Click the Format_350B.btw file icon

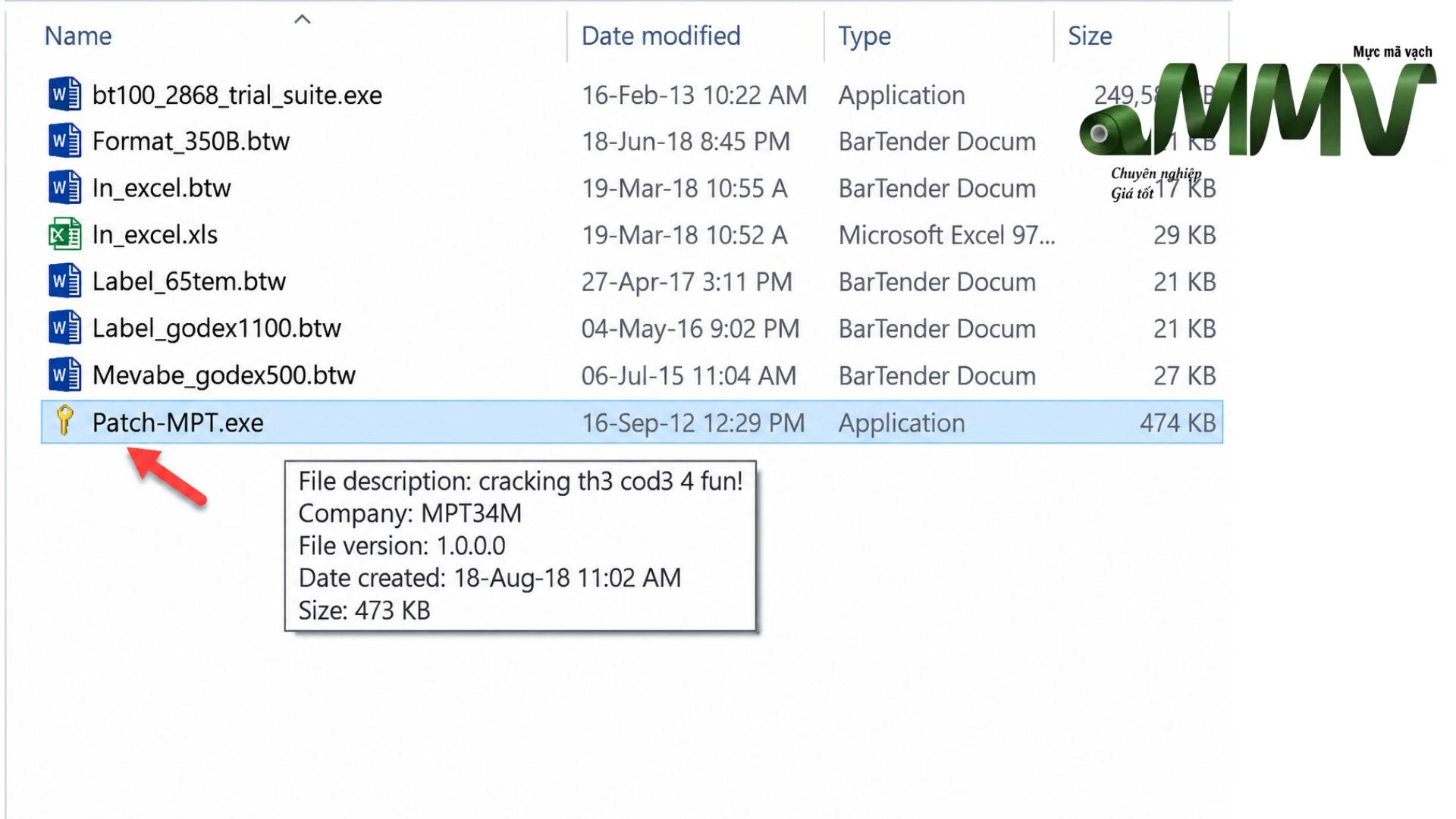click(x=64, y=141)
